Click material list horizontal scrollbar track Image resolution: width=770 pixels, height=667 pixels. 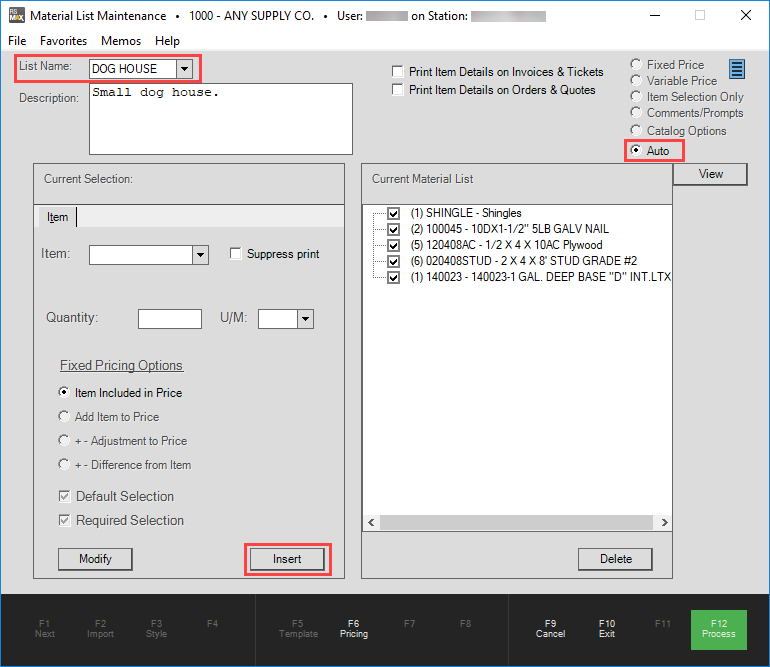516,522
